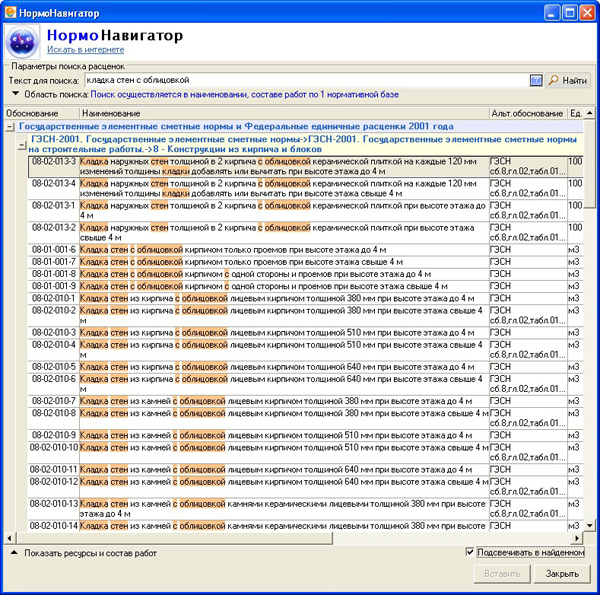600x595 pixels.
Task: Select row 08-02-010-10
Action: pos(305,452)
